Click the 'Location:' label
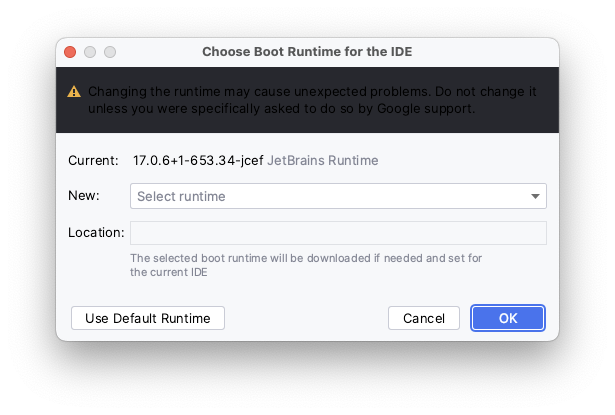This screenshot has width=615, height=415. (x=96, y=233)
